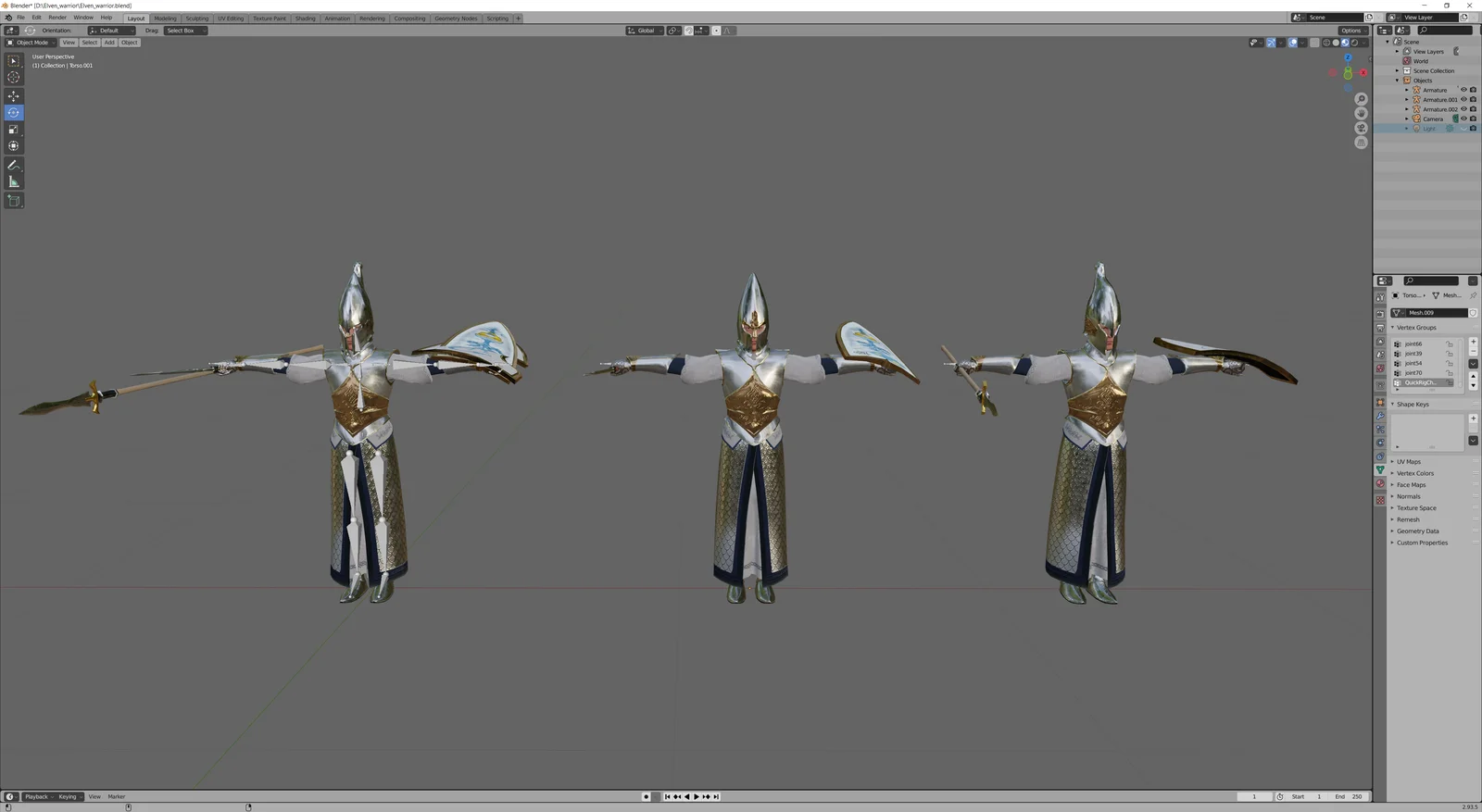Disable Armature in renders camera icon

[1473, 90]
